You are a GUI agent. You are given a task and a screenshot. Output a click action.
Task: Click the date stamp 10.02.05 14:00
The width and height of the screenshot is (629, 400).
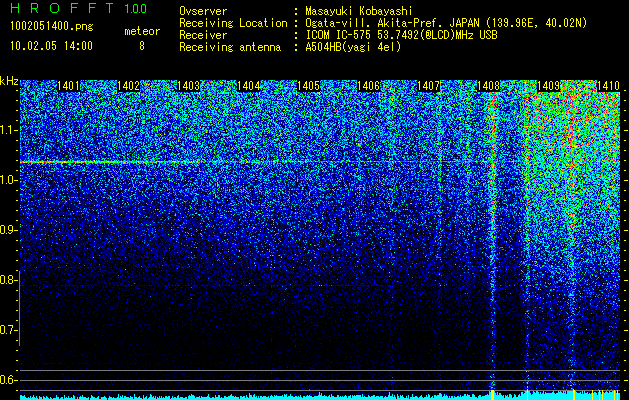pos(51,46)
